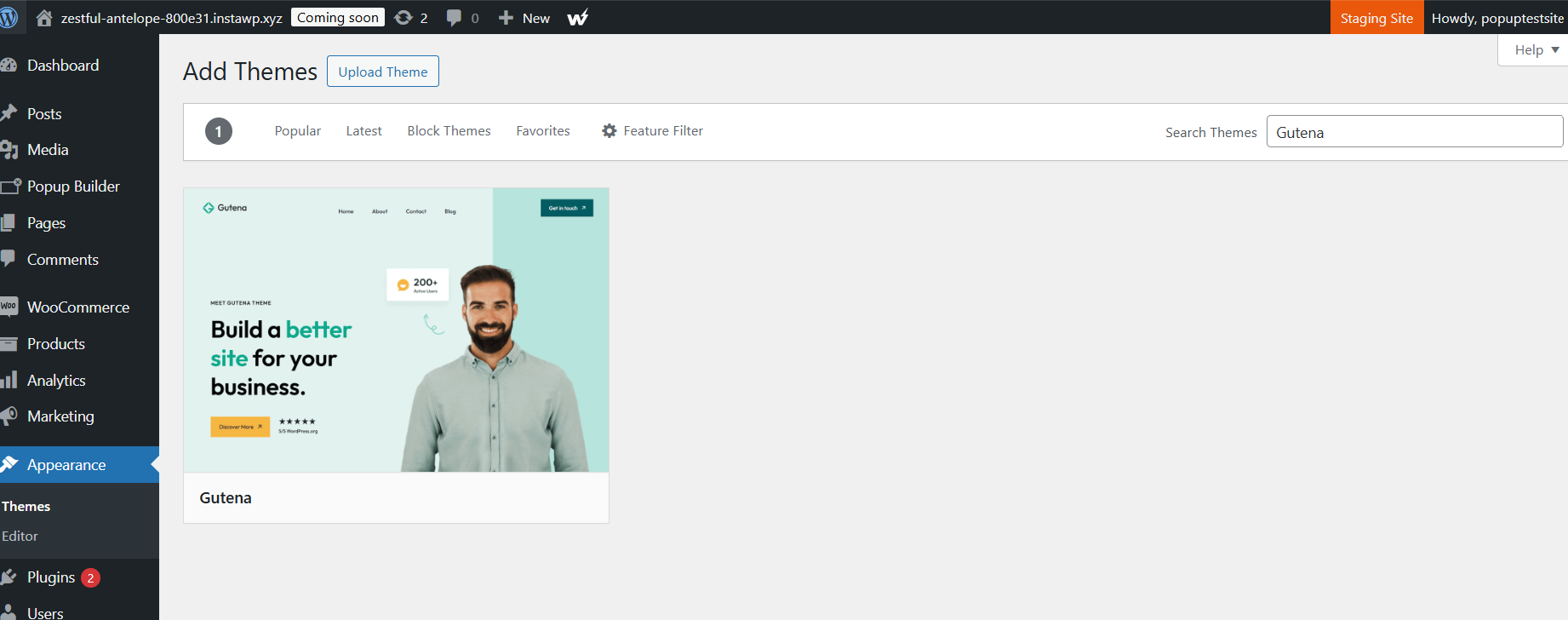The image size is (1568, 620).
Task: Click the Marketing megaphone icon
Action: (9, 416)
